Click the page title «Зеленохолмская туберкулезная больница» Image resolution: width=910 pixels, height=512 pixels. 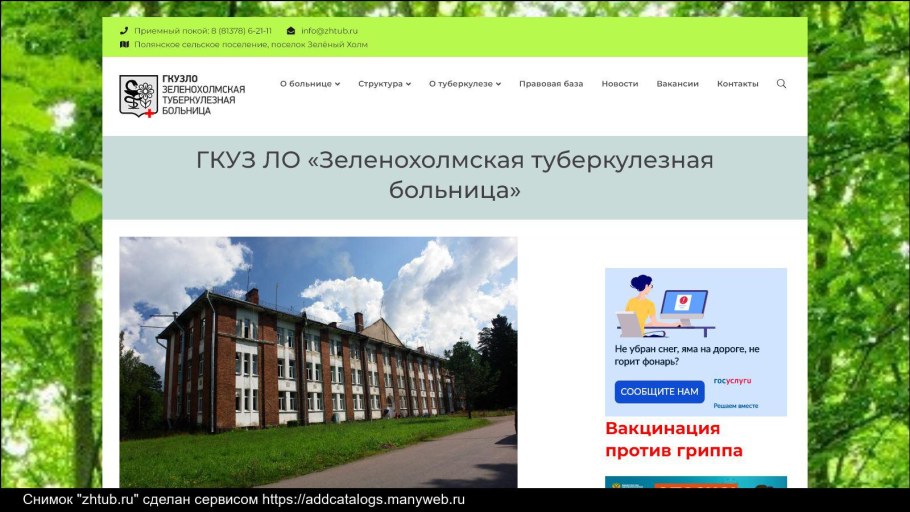pos(454,175)
